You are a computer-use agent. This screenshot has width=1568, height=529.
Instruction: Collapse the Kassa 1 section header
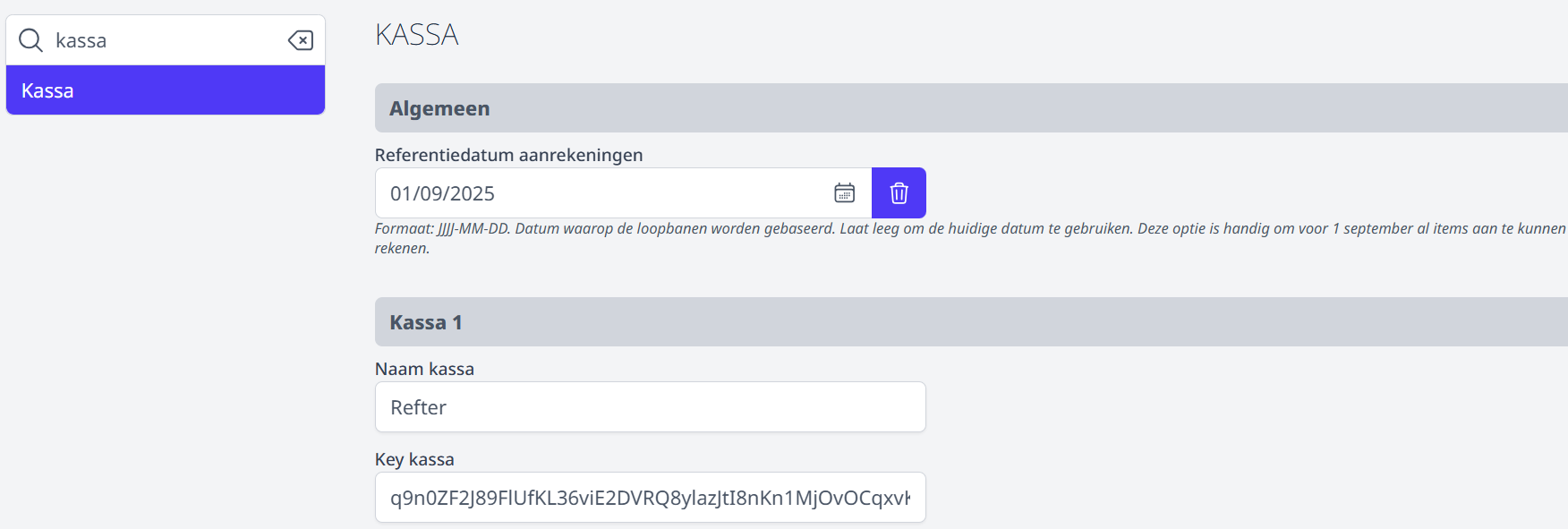point(971,322)
